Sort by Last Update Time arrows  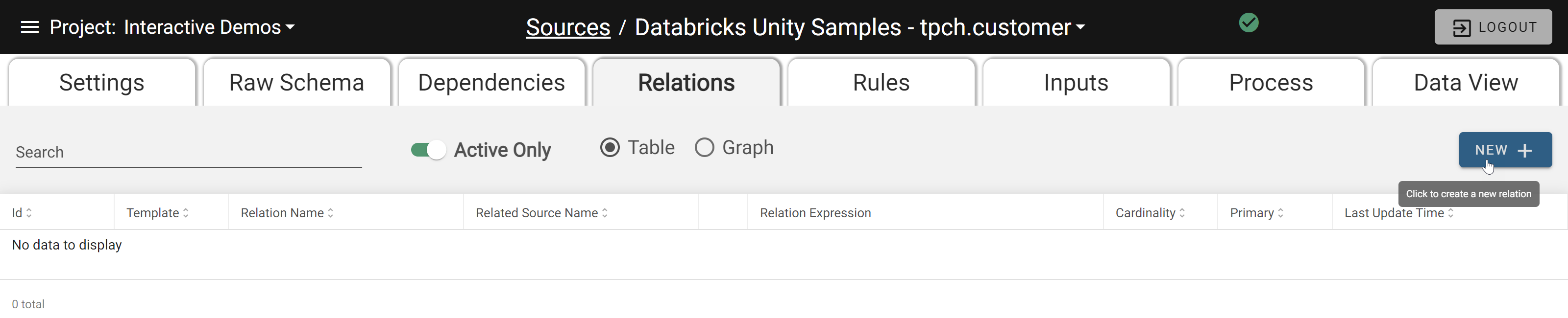pyautogui.click(x=1450, y=213)
